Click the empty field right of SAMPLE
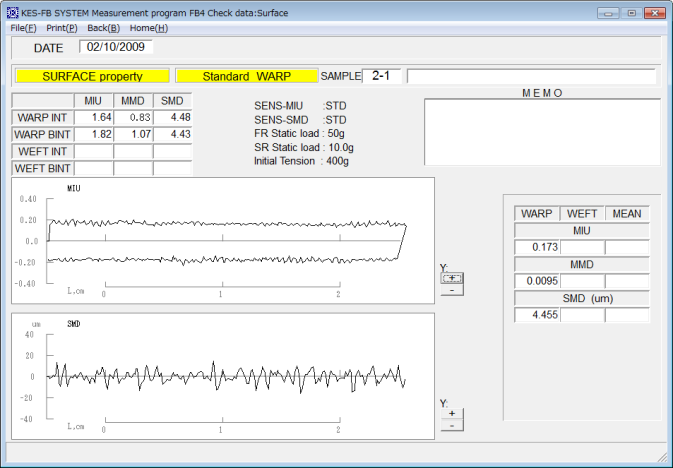This screenshot has width=673, height=468. (x=531, y=76)
